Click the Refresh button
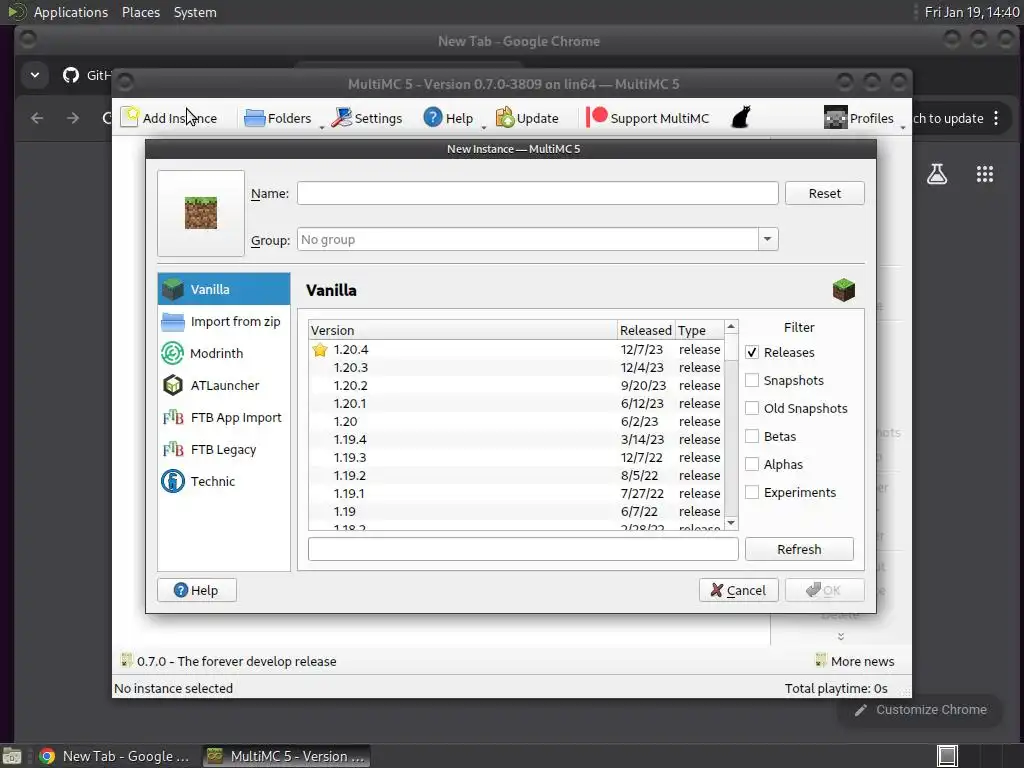Screen dimensions: 1024x768 799,549
